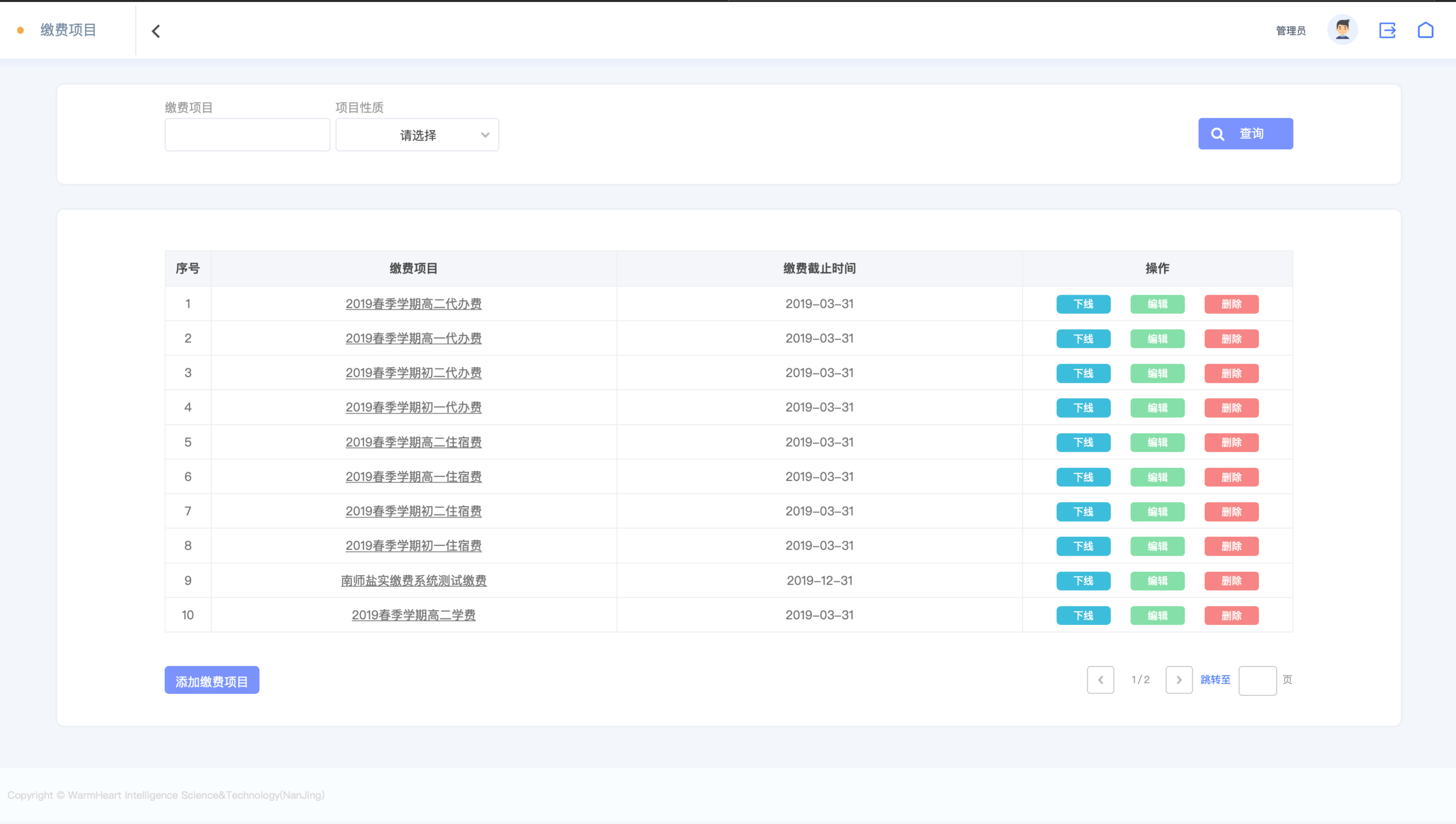Click 编辑 for row 5 高二住宿费
Image resolution: width=1456 pixels, height=824 pixels.
1157,443
